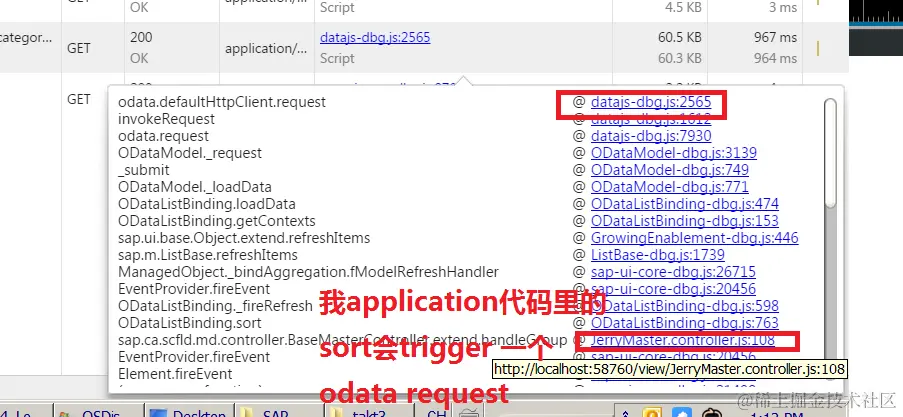This screenshot has width=903, height=417.
Task: Select ODataListBinding.getContexts stack frame
Action: click(217, 221)
